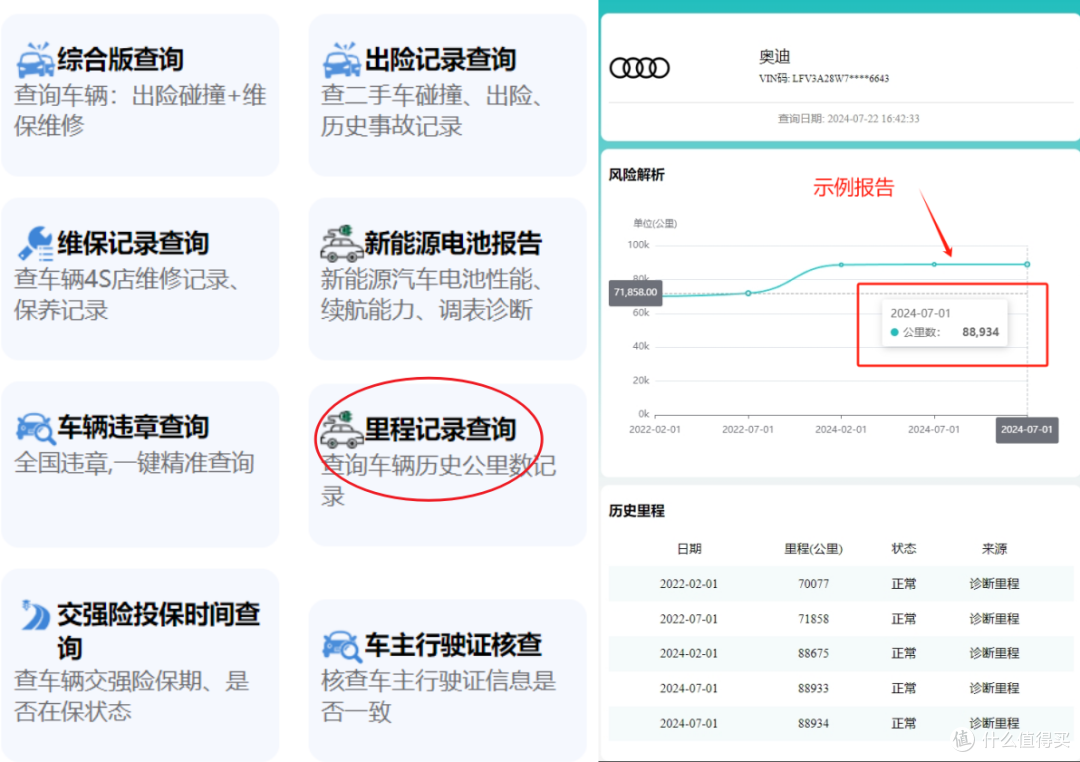The height and width of the screenshot is (762, 1080).
Task: Click the 查询日期 2024-07-22 timestamp
Action: [849, 119]
